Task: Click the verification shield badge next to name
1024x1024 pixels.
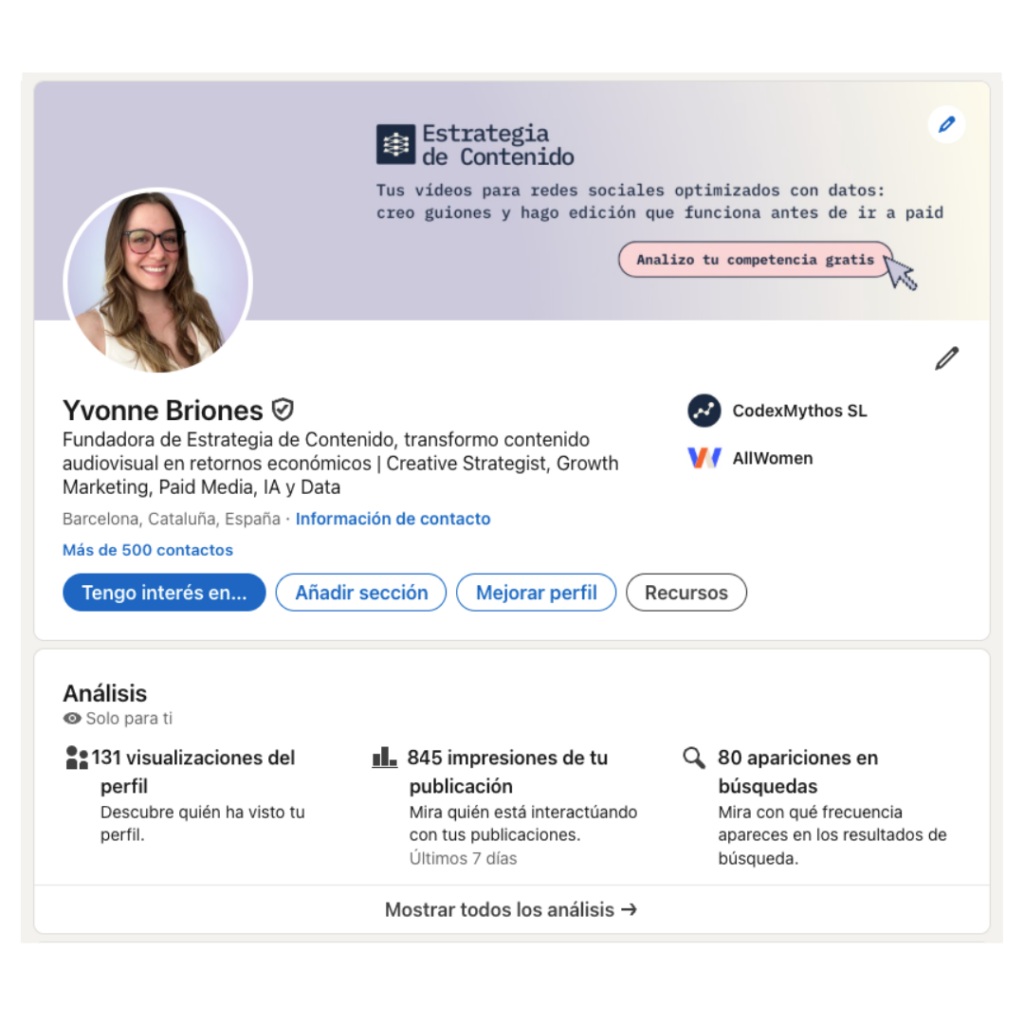Action: (283, 409)
